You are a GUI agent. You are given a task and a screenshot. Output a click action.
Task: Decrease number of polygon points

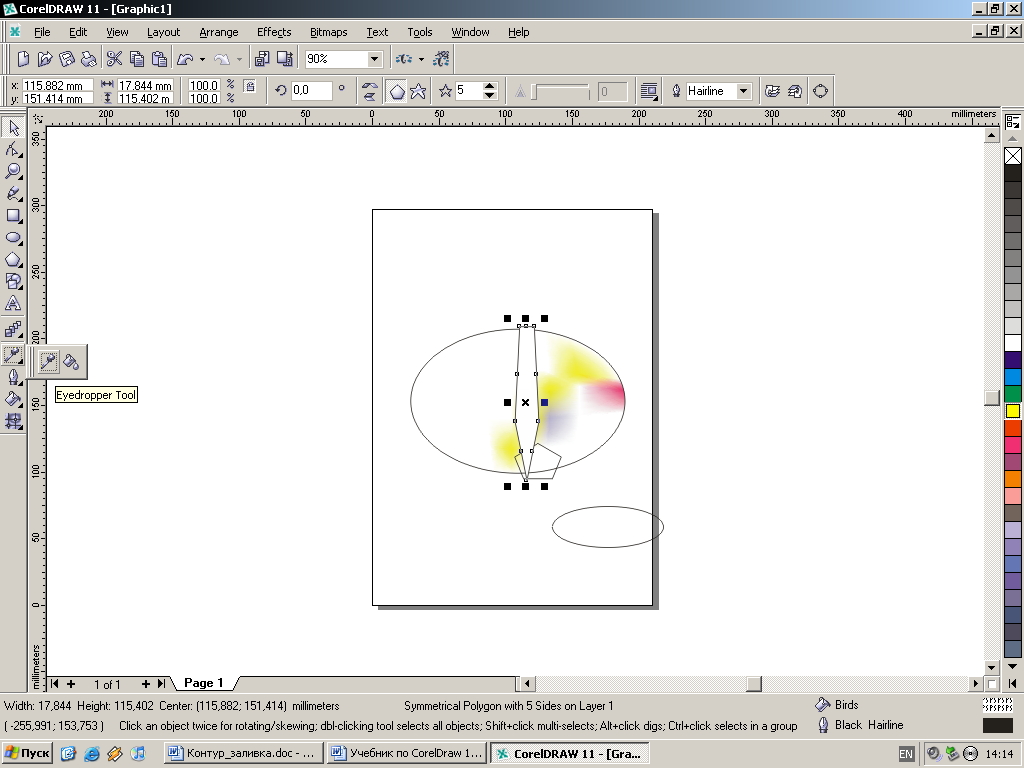[x=490, y=95]
